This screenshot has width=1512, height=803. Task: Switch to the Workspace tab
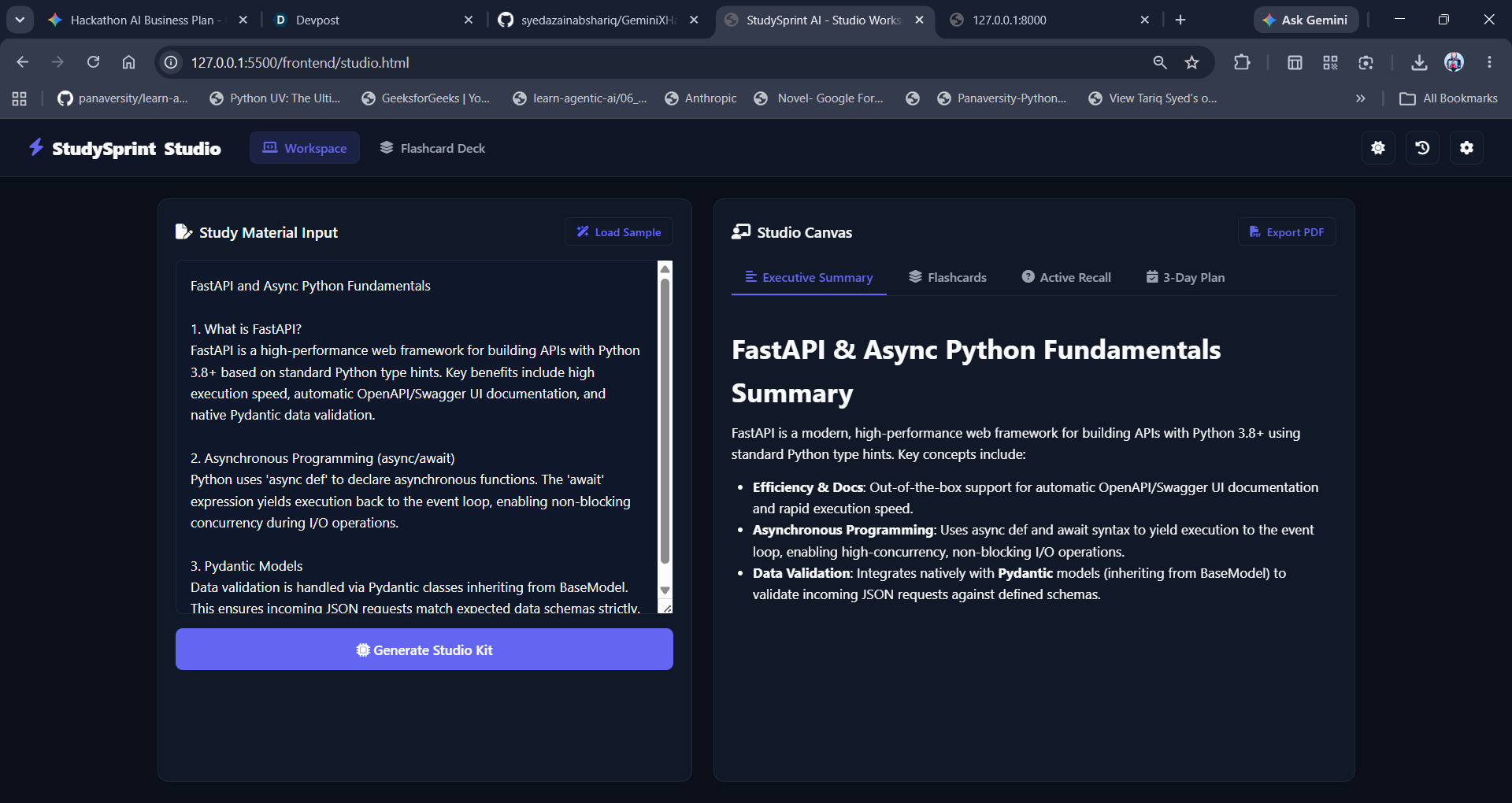coord(305,148)
